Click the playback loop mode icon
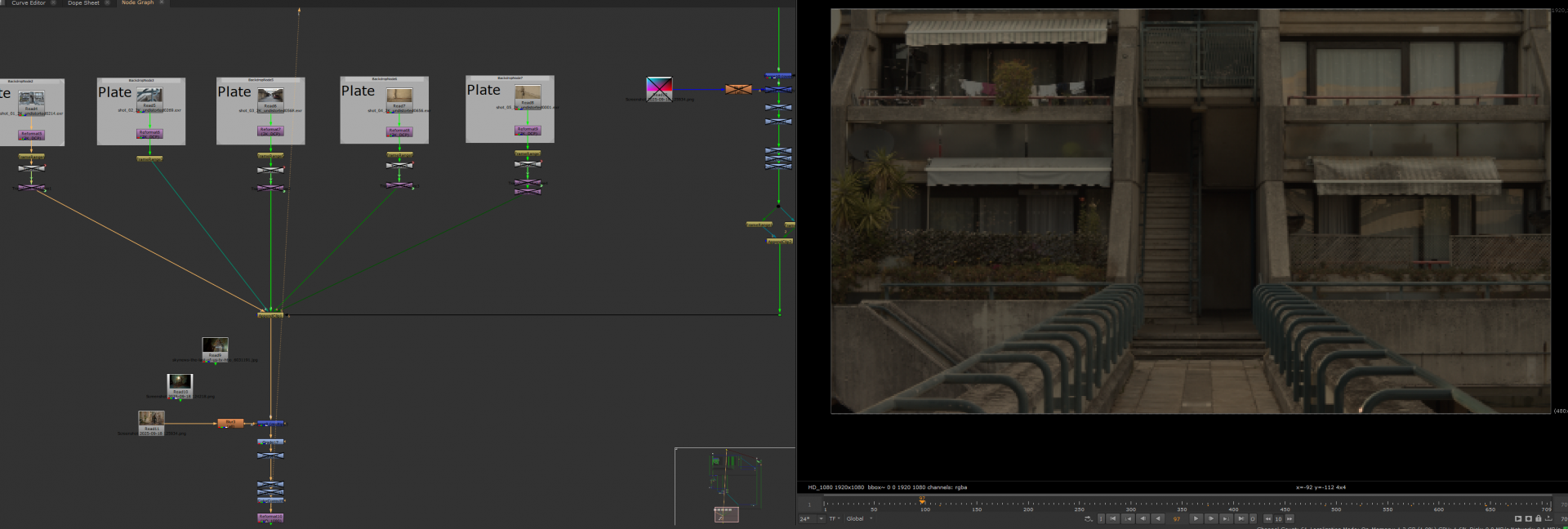The height and width of the screenshot is (529, 1568). click(x=1088, y=518)
